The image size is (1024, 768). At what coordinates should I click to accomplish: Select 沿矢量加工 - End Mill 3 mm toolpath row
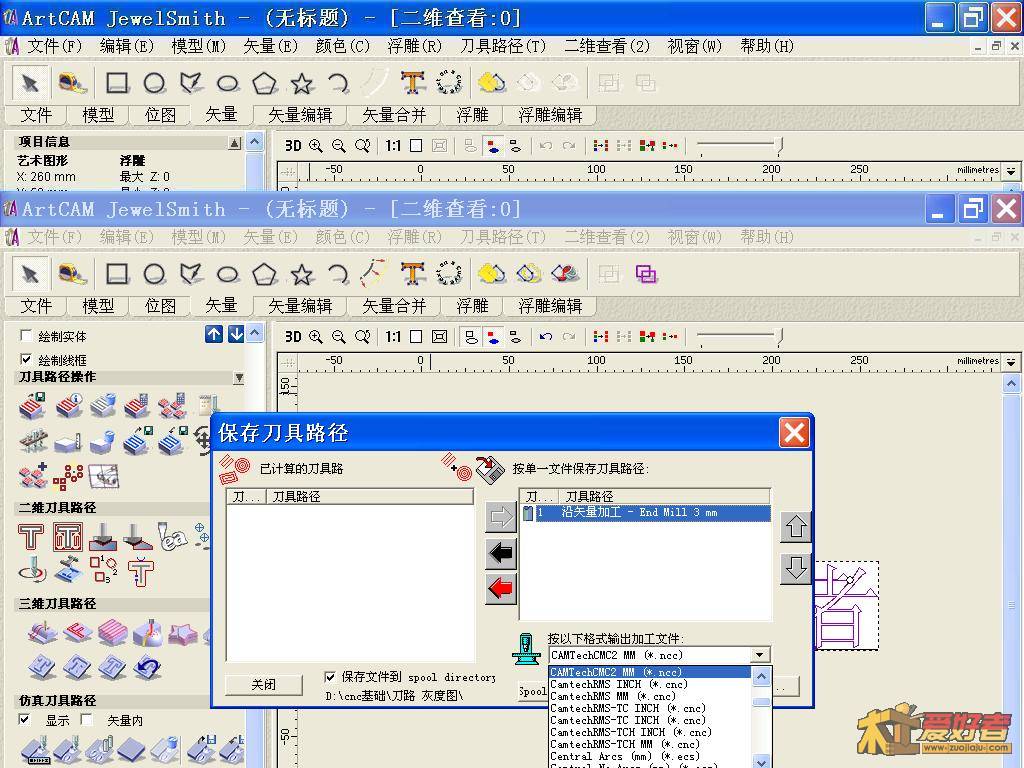(645, 513)
